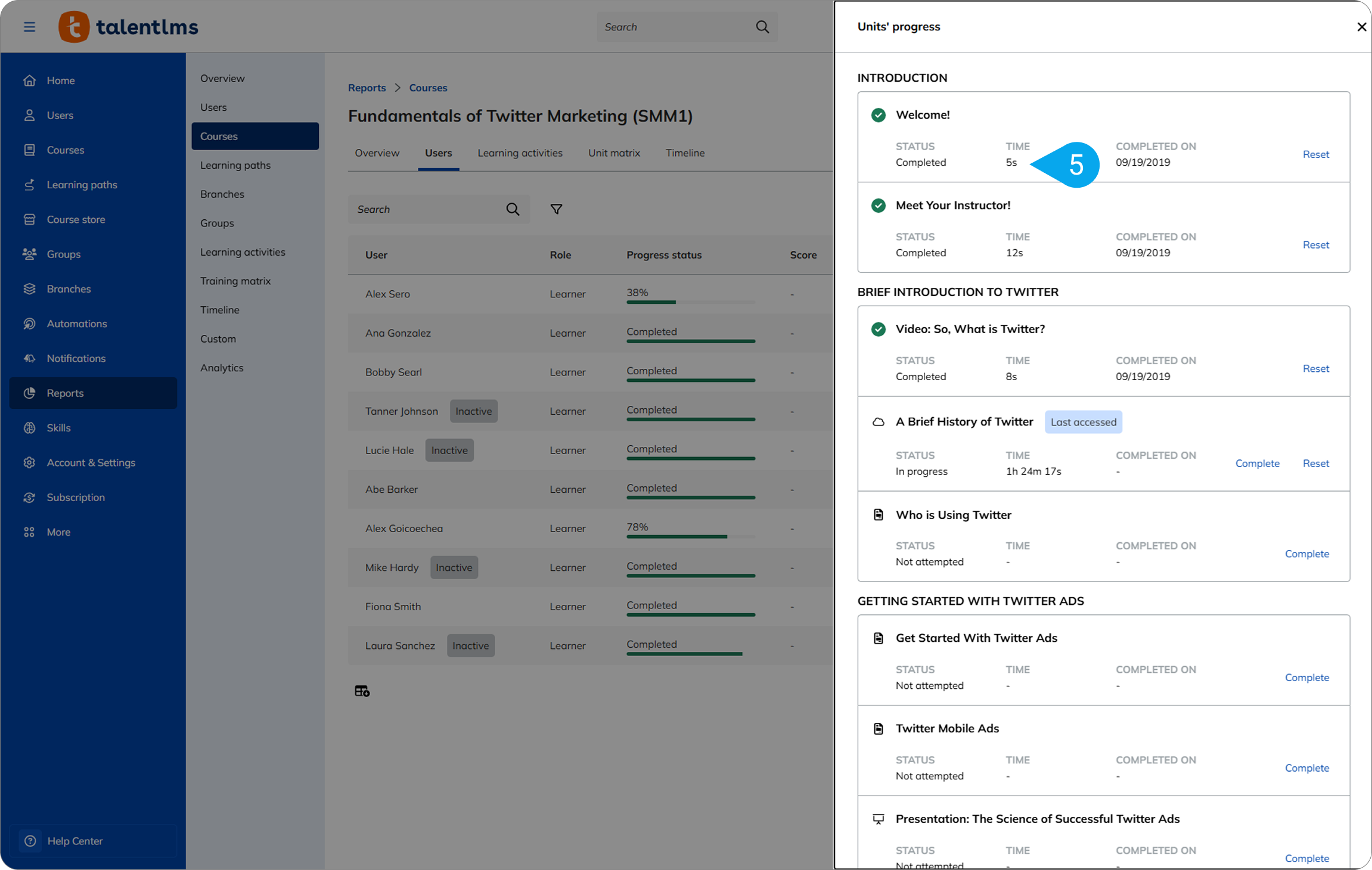Image resolution: width=1372 pixels, height=870 pixels.
Task: Click the TalentLMS logo
Action: click(x=128, y=27)
